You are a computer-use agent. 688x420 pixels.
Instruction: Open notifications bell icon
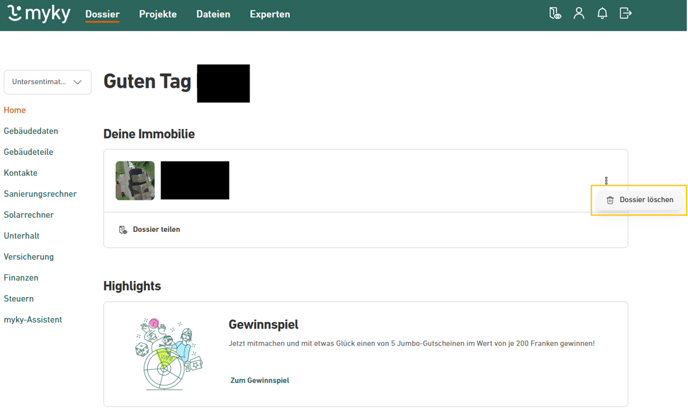(602, 14)
